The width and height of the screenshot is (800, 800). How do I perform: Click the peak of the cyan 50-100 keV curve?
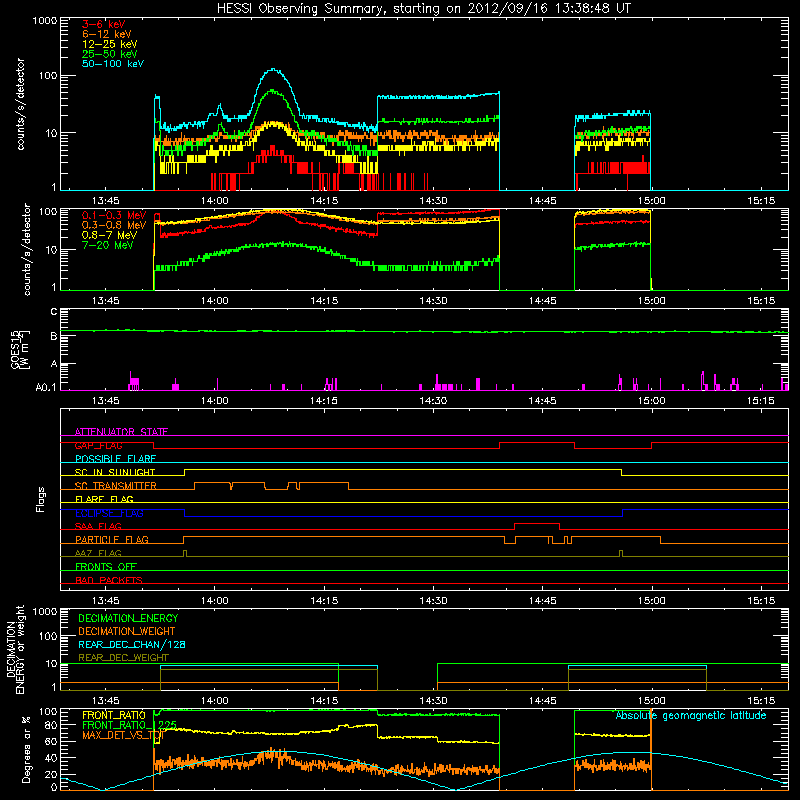coord(274,69)
